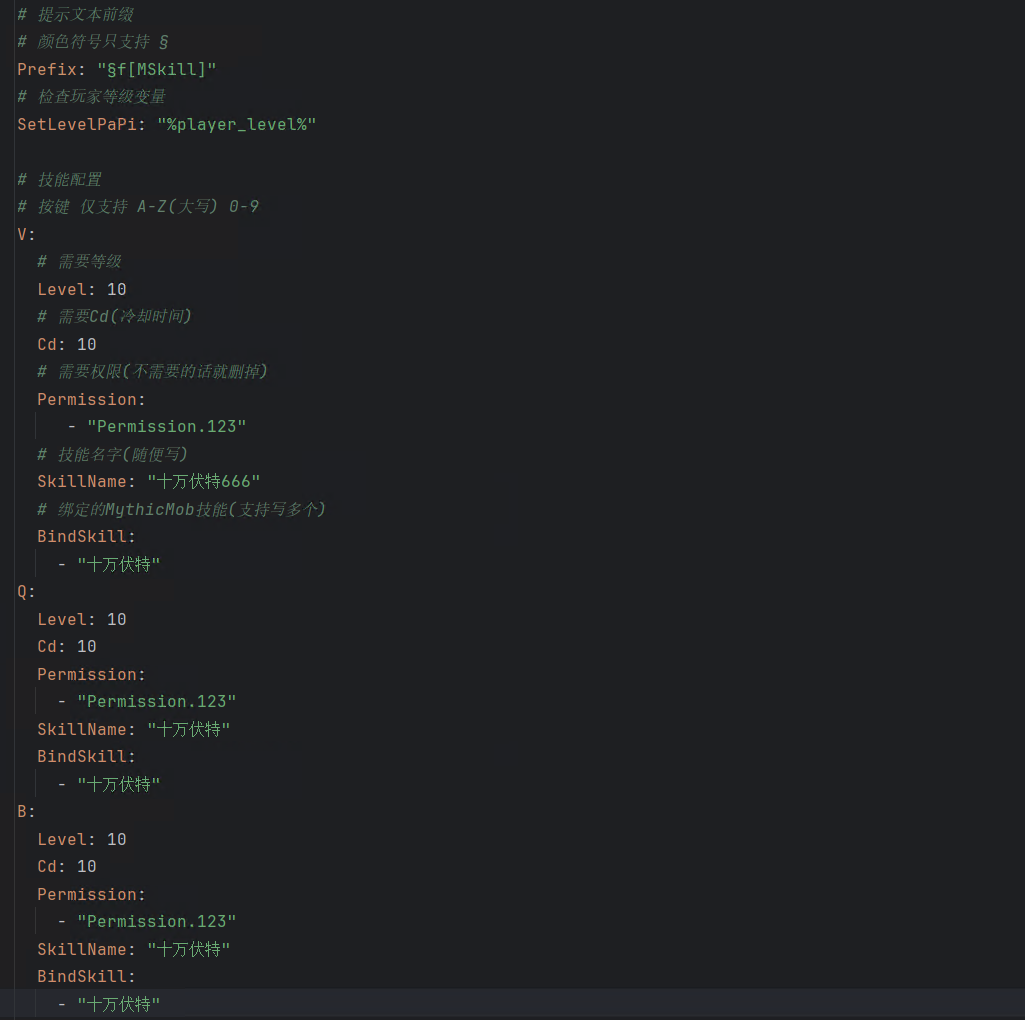This screenshot has width=1025, height=1020.
Task: Click the Q: section header key
Action: click(25, 591)
